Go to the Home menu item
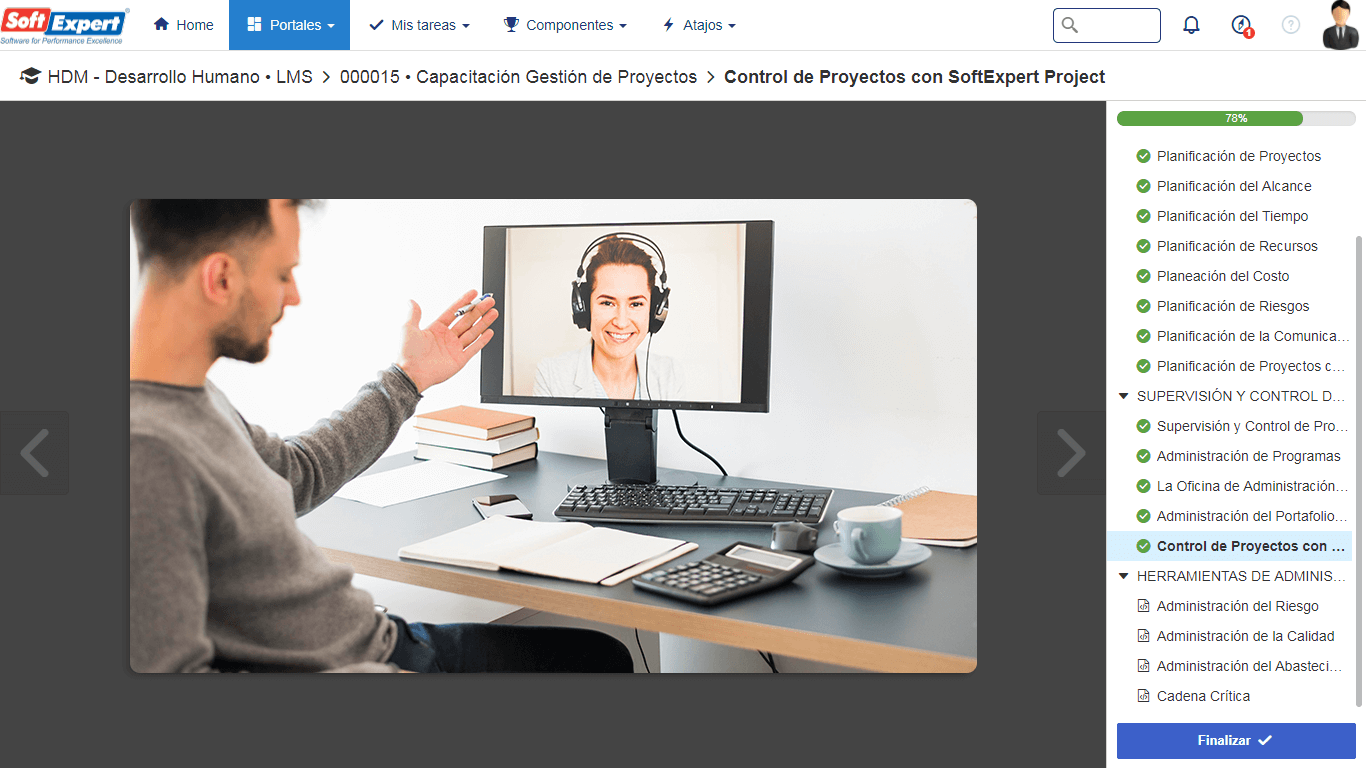This screenshot has width=1366, height=768. click(x=183, y=25)
